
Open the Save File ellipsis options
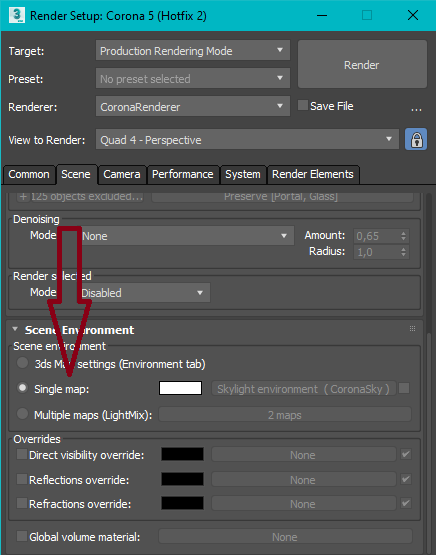(x=416, y=109)
